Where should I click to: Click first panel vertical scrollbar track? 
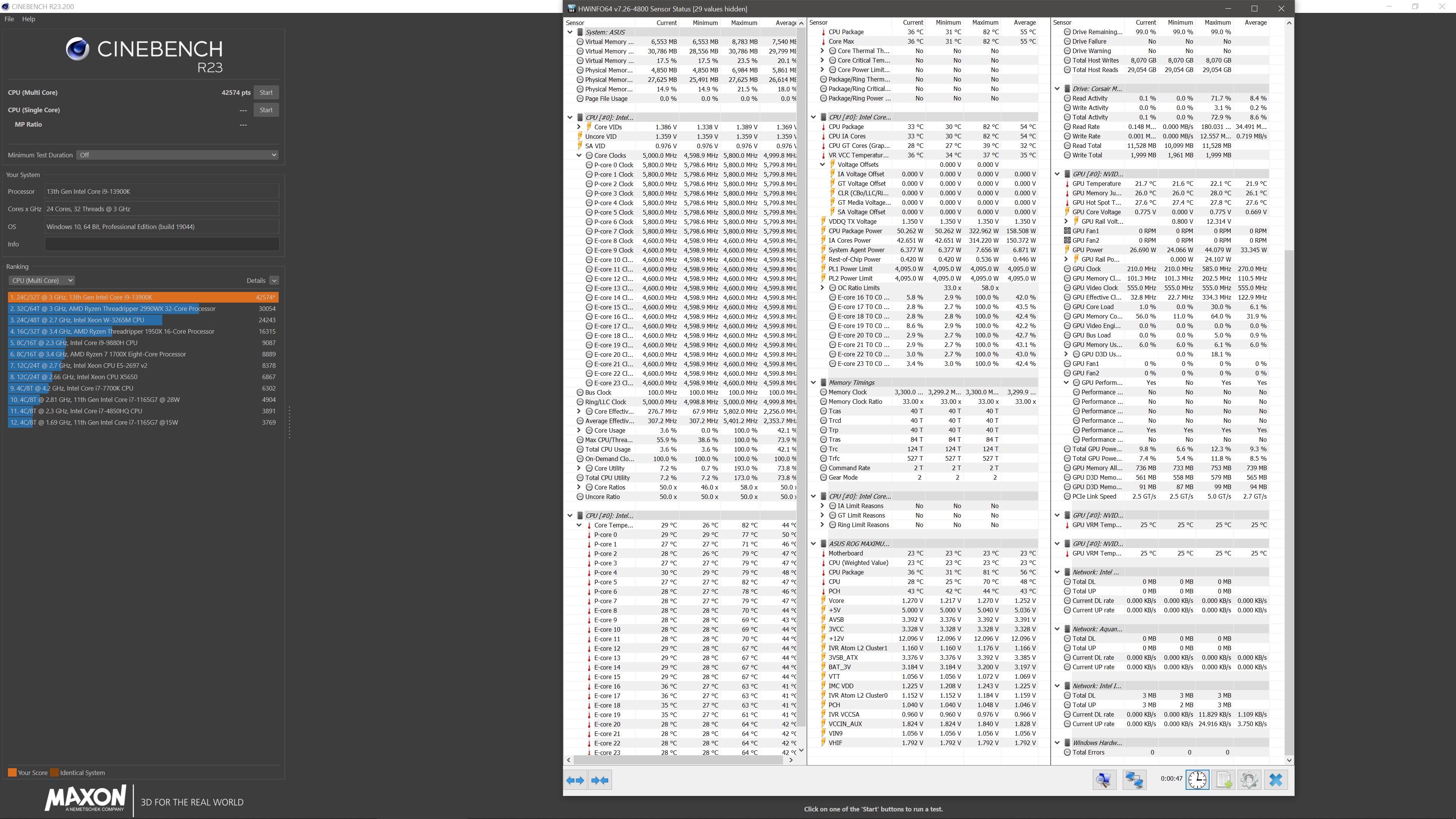coord(801,387)
